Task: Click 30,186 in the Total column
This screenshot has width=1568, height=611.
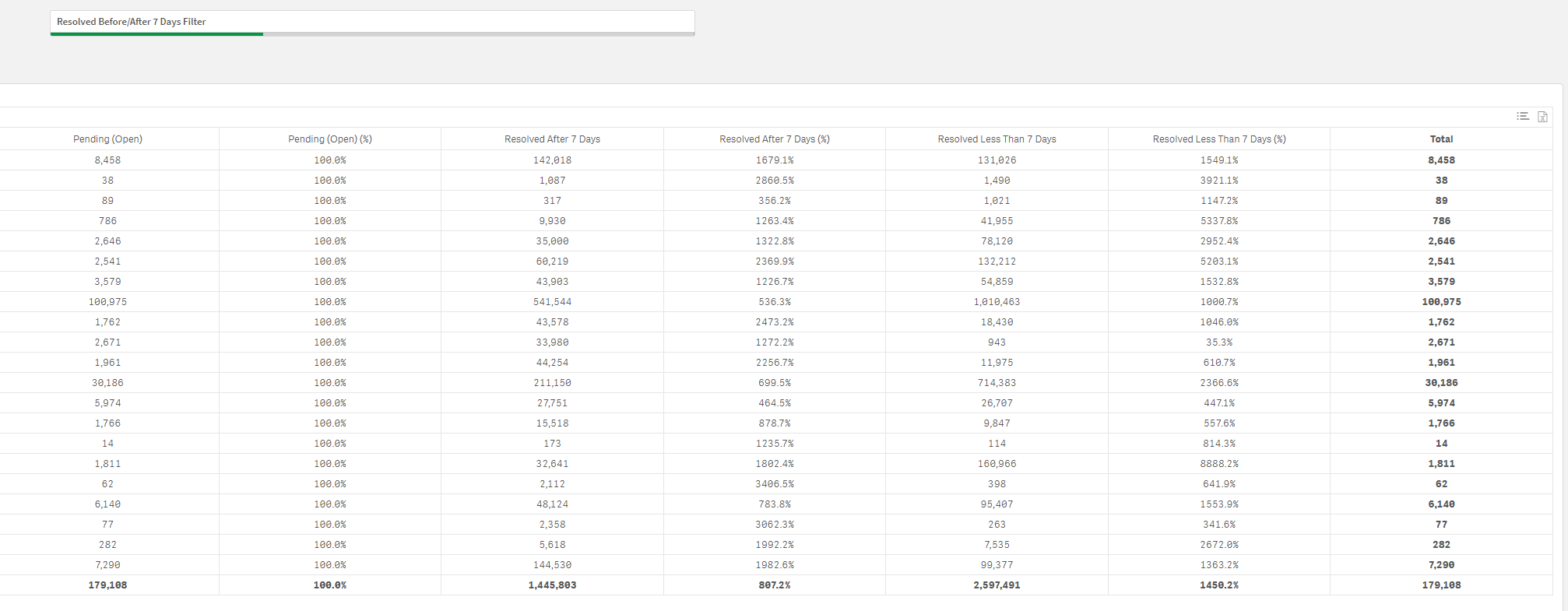Action: 1441,383
